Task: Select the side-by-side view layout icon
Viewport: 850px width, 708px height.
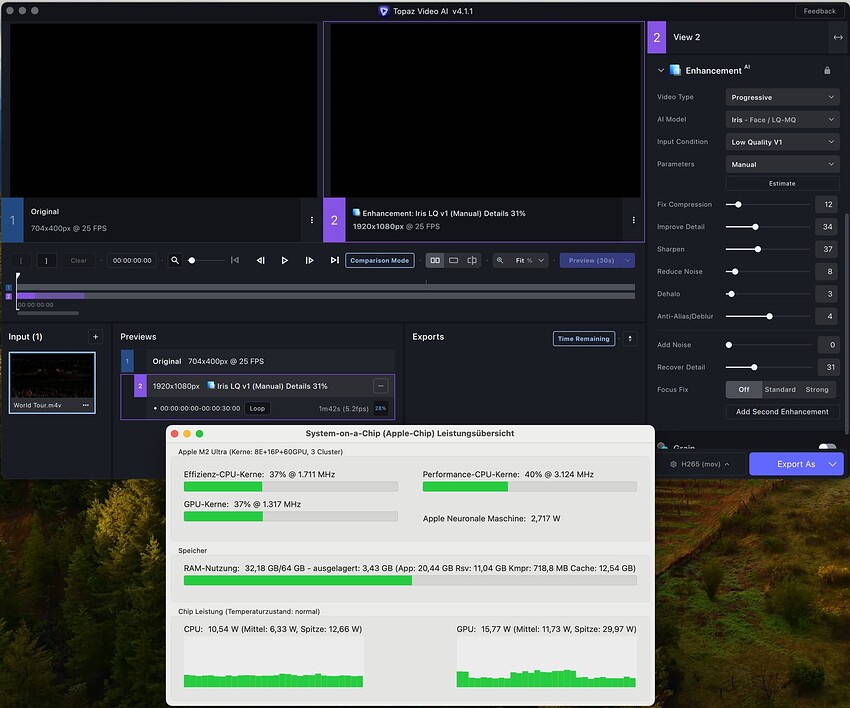Action: [x=435, y=260]
